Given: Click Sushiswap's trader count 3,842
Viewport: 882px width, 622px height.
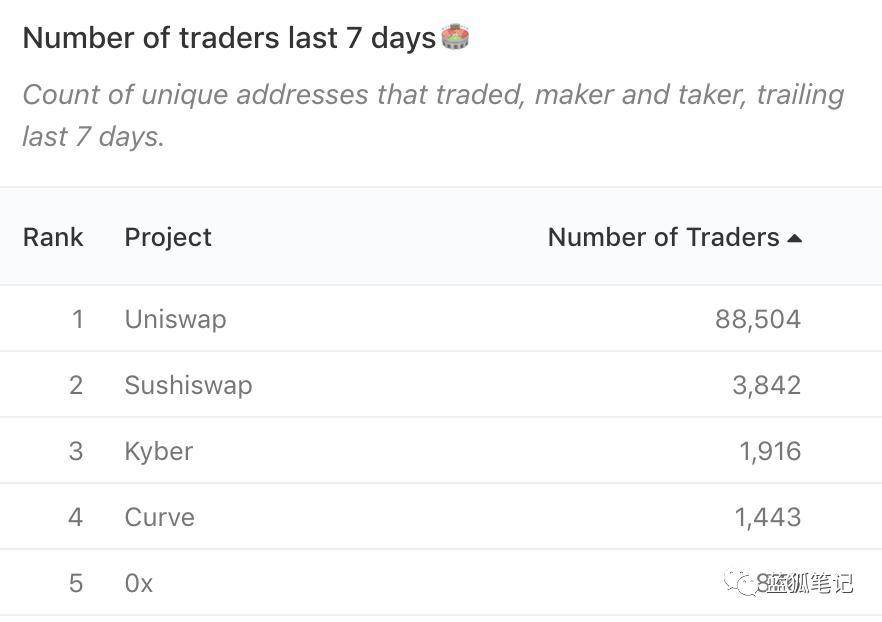Looking at the screenshot, I should pos(766,385).
